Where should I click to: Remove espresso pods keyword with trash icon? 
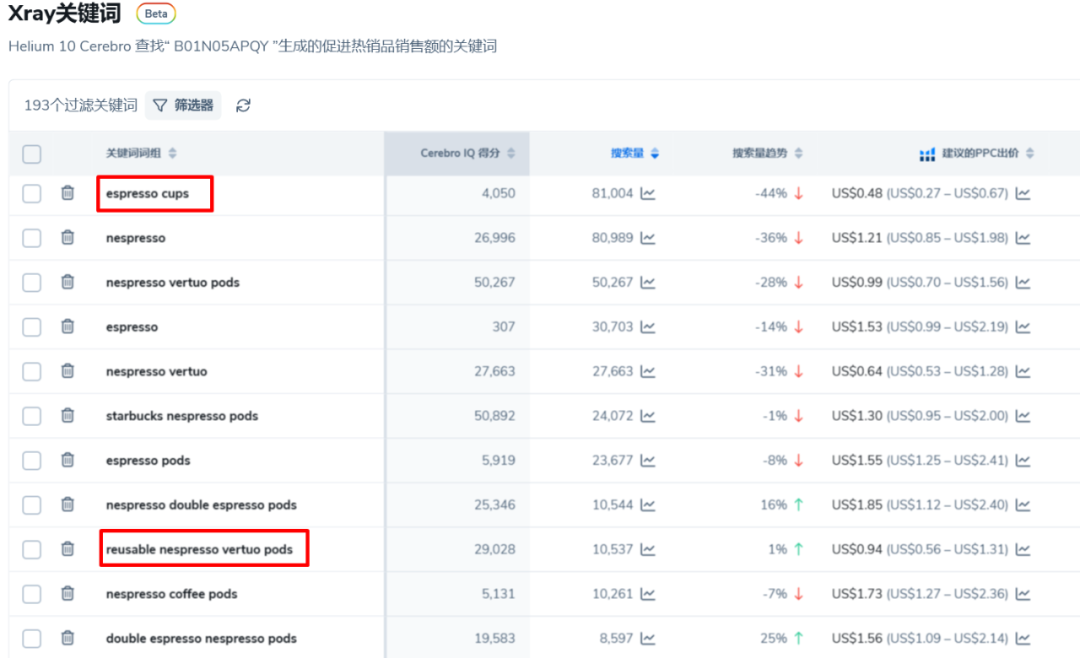pyautogui.click(x=68, y=460)
